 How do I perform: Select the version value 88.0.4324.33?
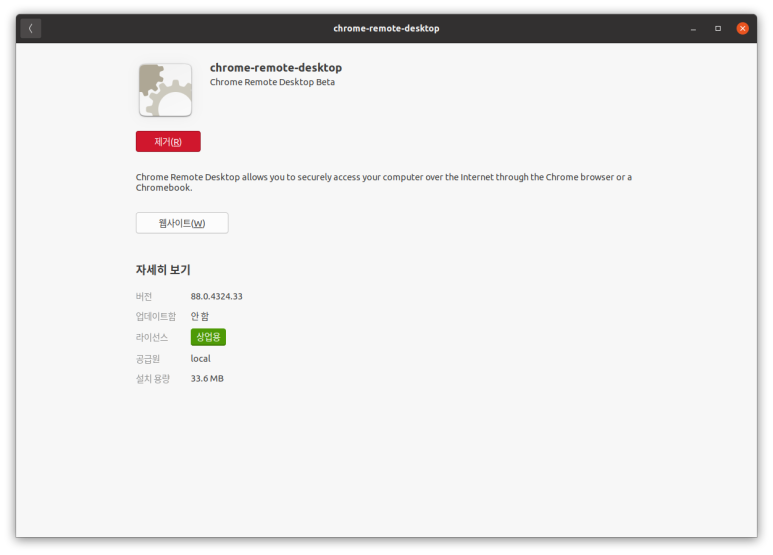click(216, 296)
